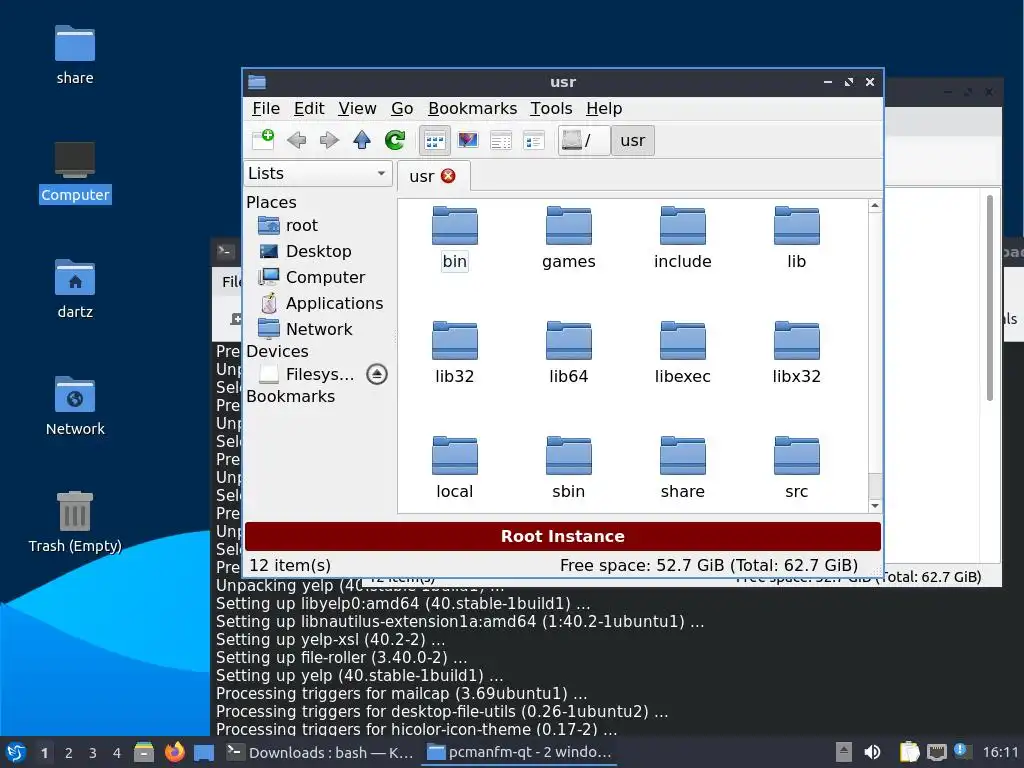This screenshot has width=1024, height=768.
Task: Select the bin folder
Action: click(x=455, y=238)
